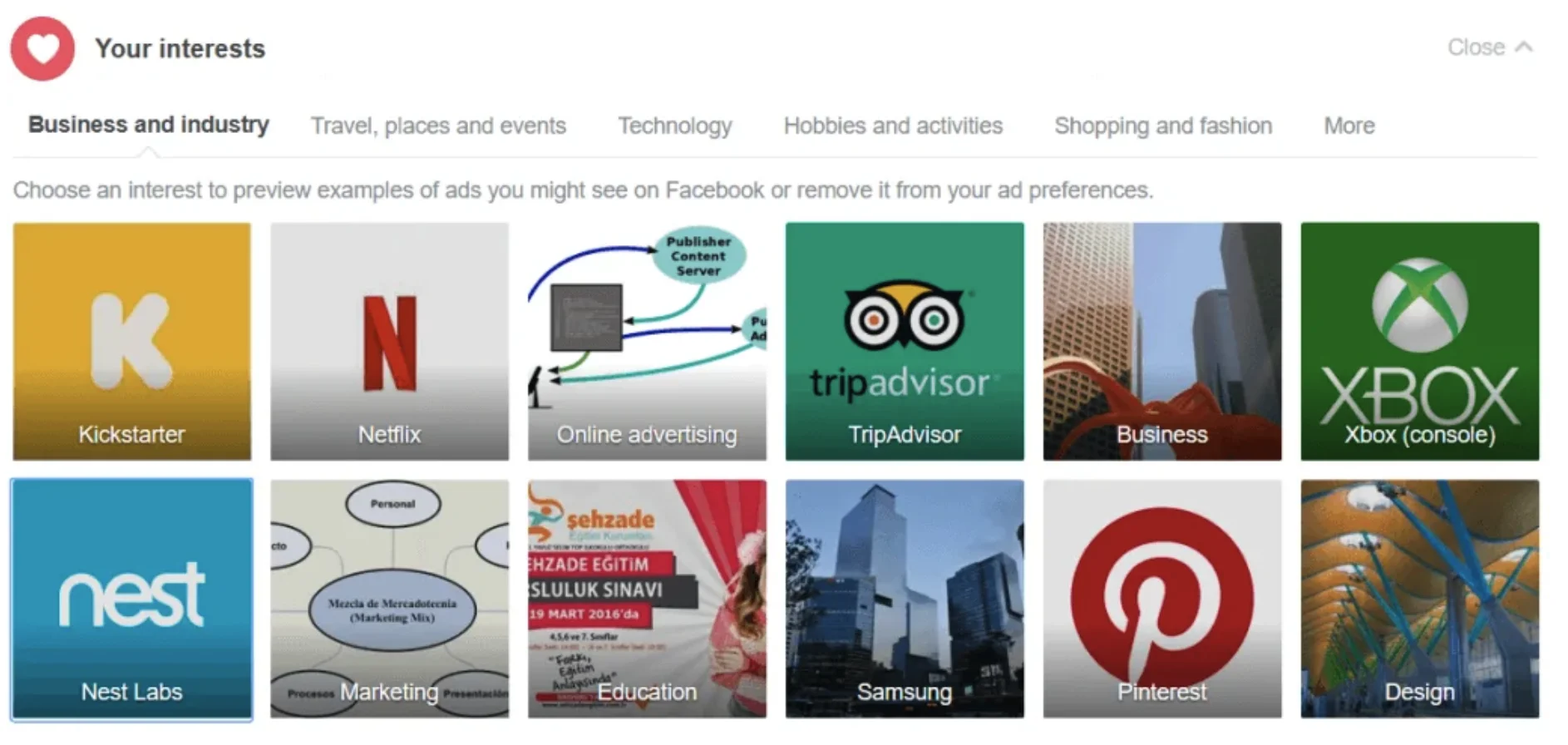
Task: Open the Hobbies and activities tab
Action: click(x=893, y=126)
